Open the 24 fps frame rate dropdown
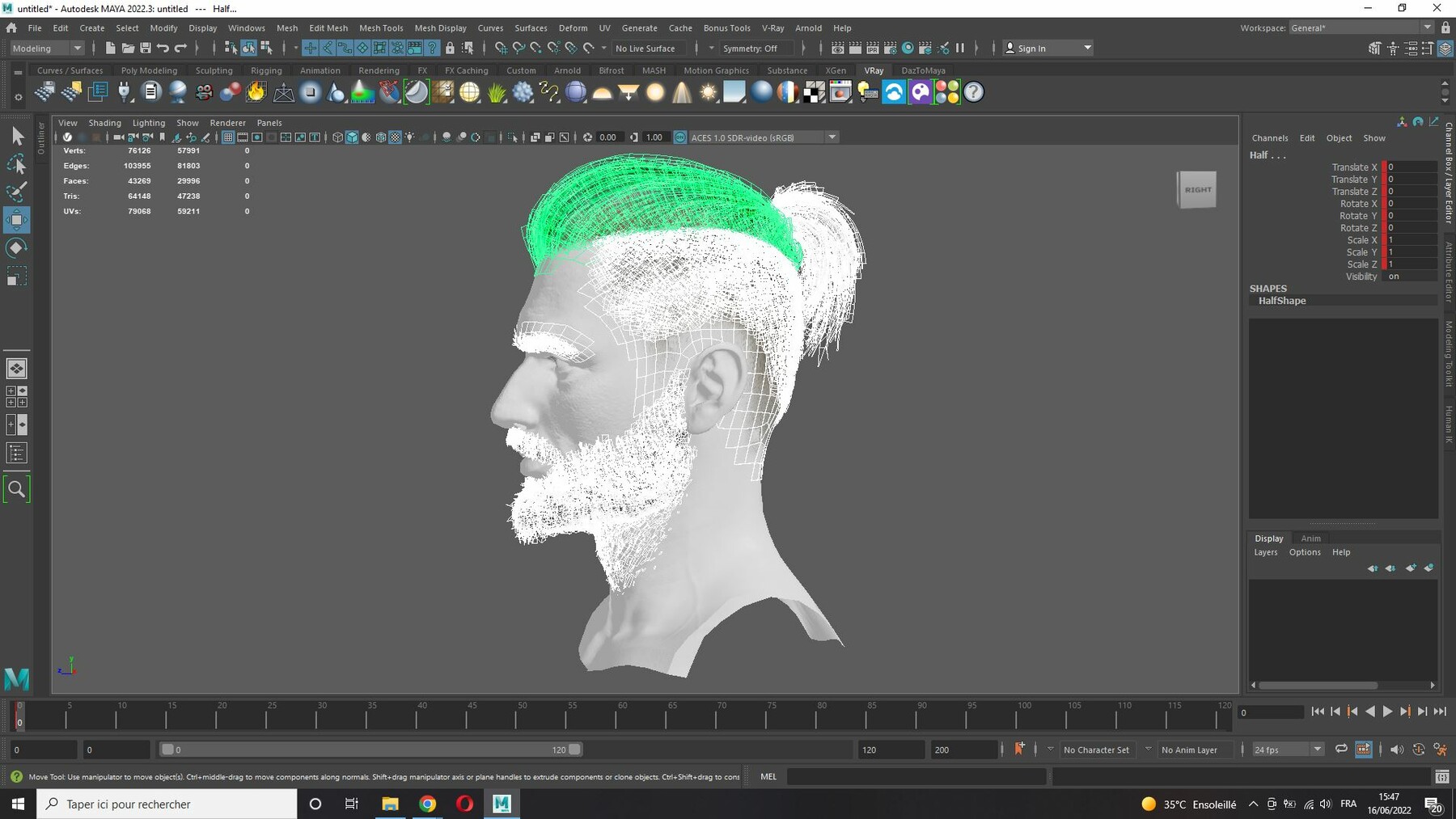This screenshot has width=1456, height=819. 1287,749
